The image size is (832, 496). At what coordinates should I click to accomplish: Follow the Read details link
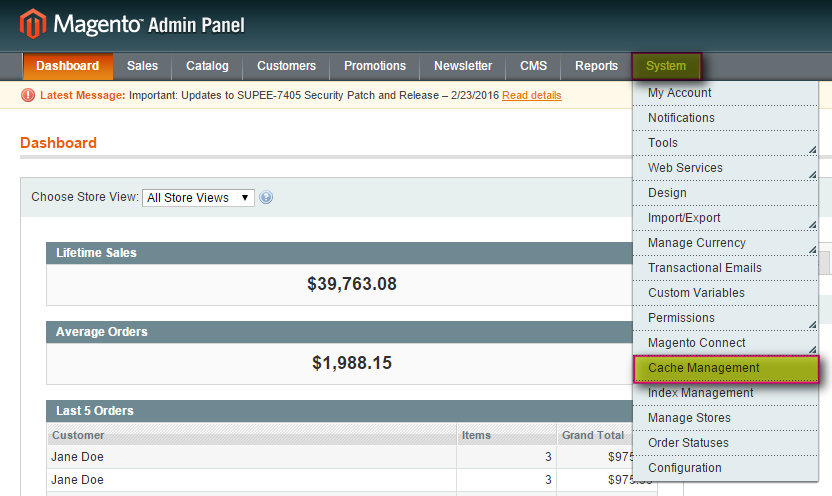tap(532, 95)
